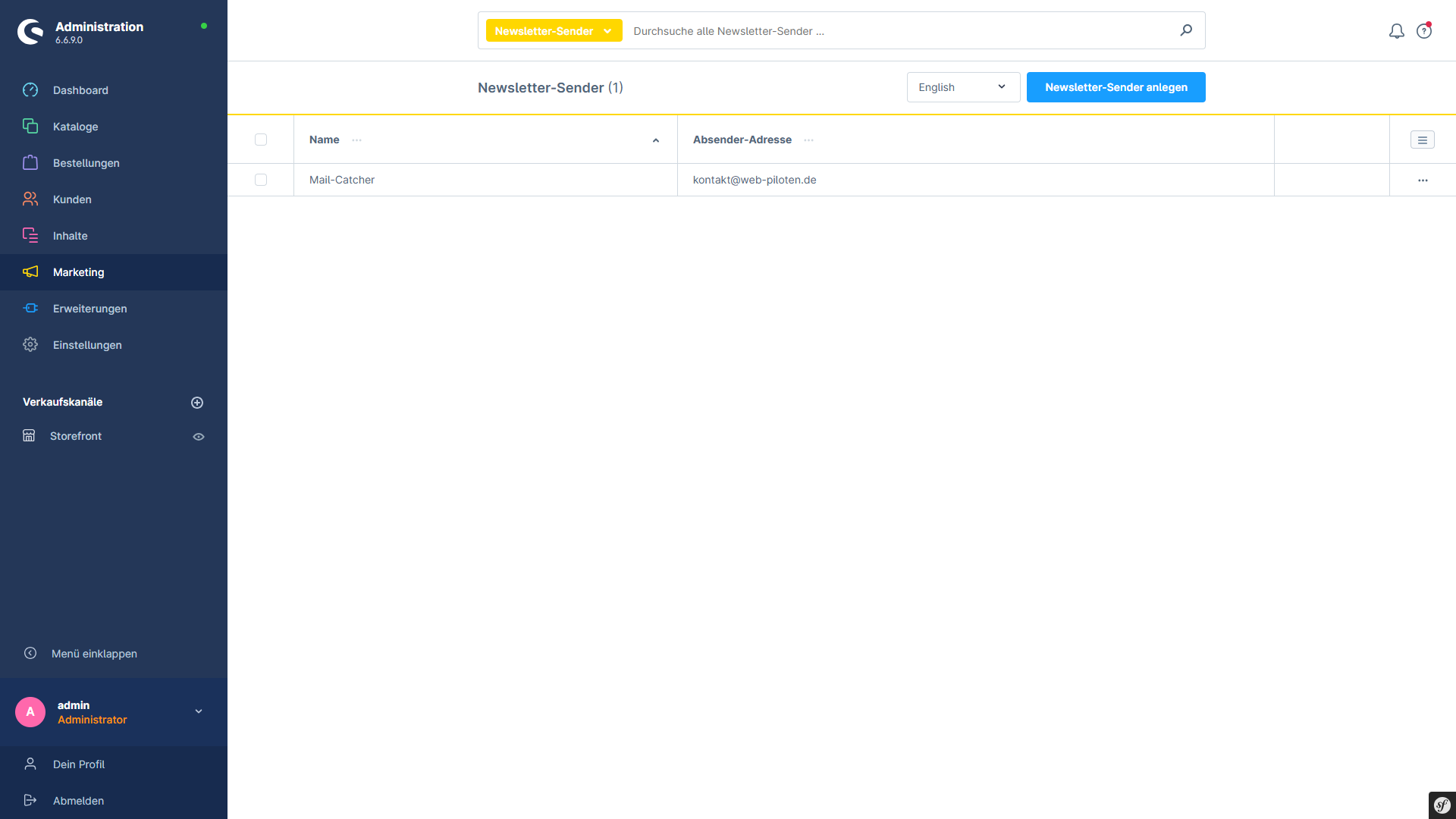Open the English language dropdown

(963, 87)
